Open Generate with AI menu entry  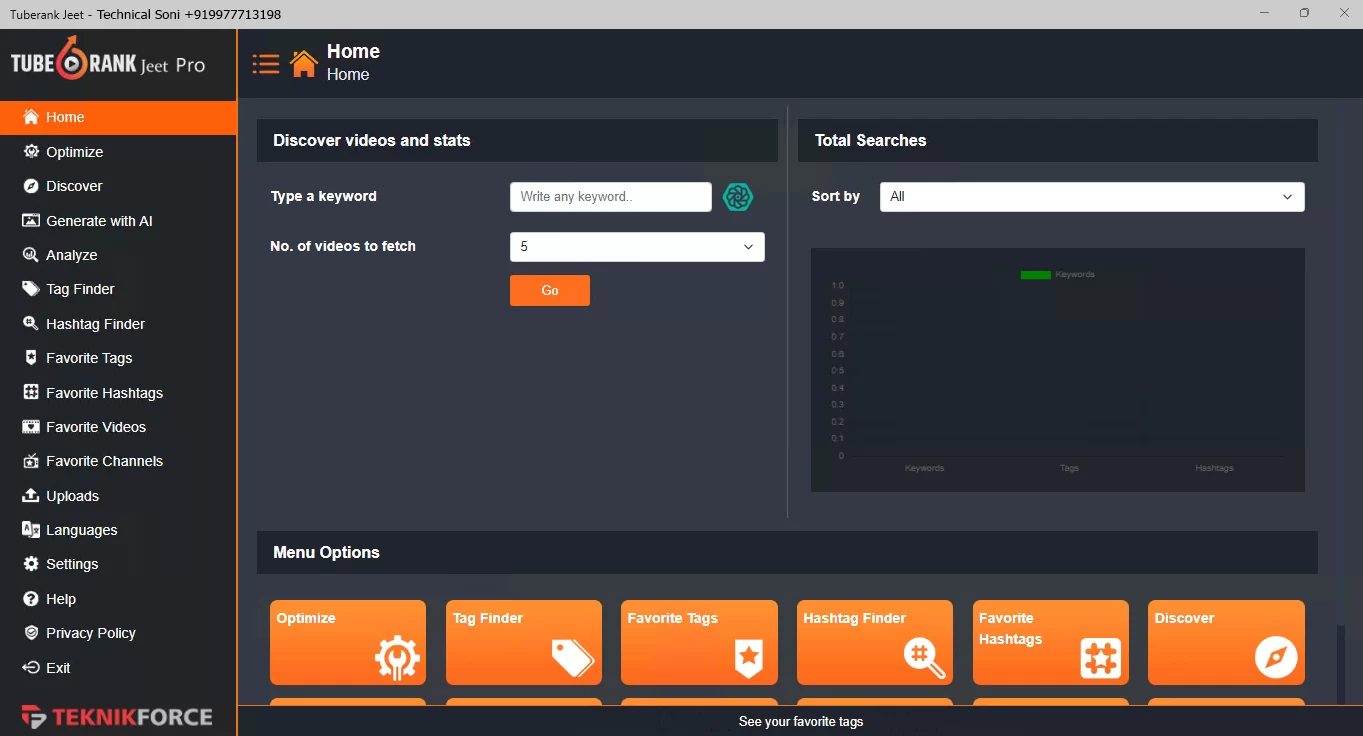tap(118, 221)
